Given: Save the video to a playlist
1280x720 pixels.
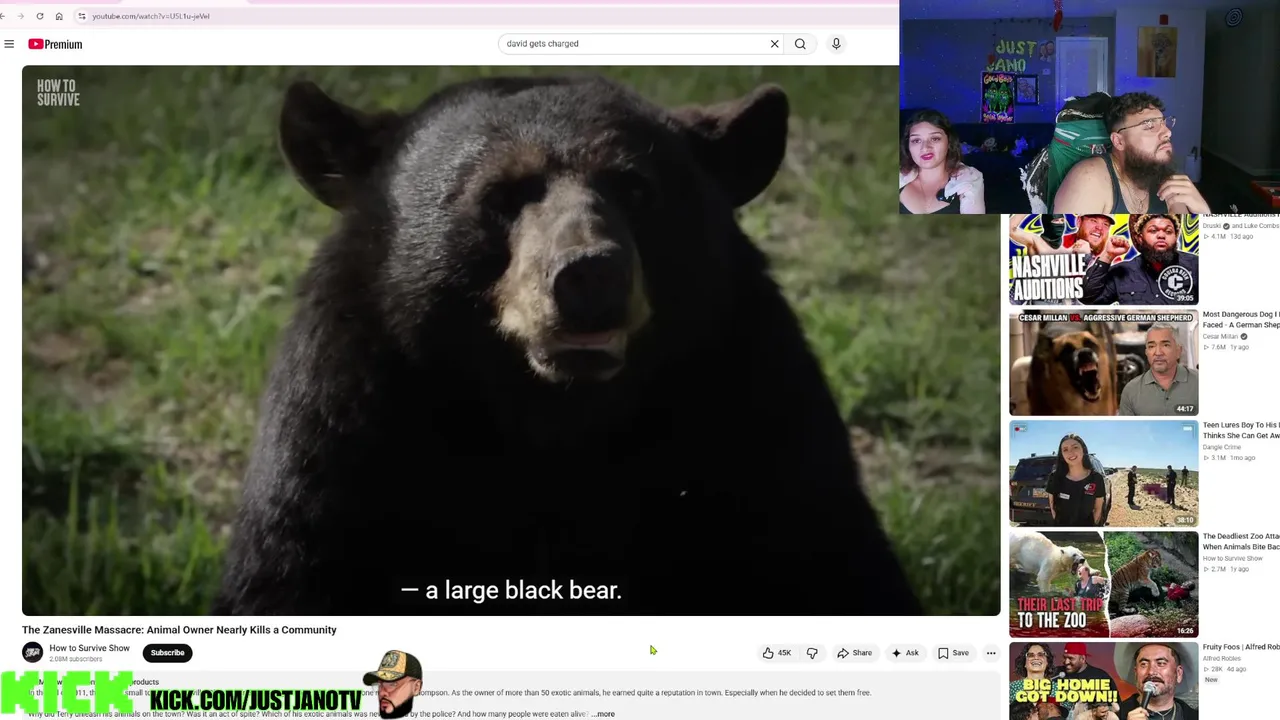Looking at the screenshot, I should 953,653.
